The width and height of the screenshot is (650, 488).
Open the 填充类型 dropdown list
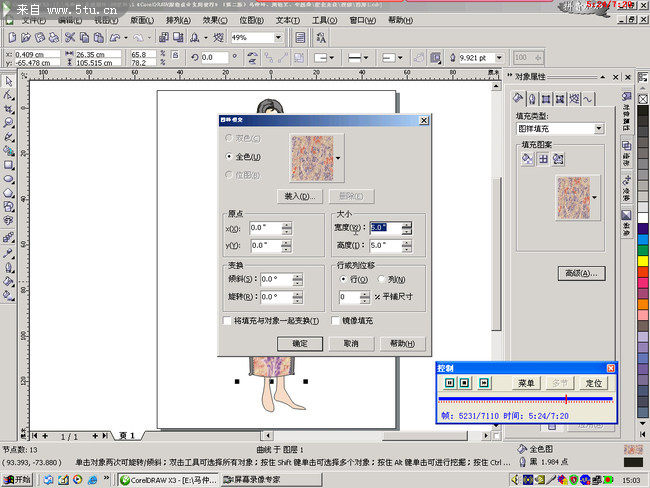coord(598,129)
